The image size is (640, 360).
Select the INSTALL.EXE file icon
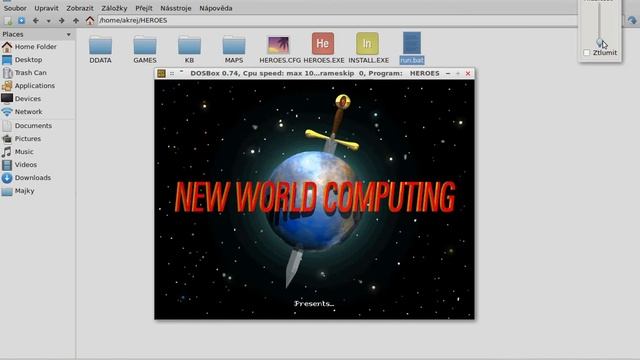tap(367, 44)
